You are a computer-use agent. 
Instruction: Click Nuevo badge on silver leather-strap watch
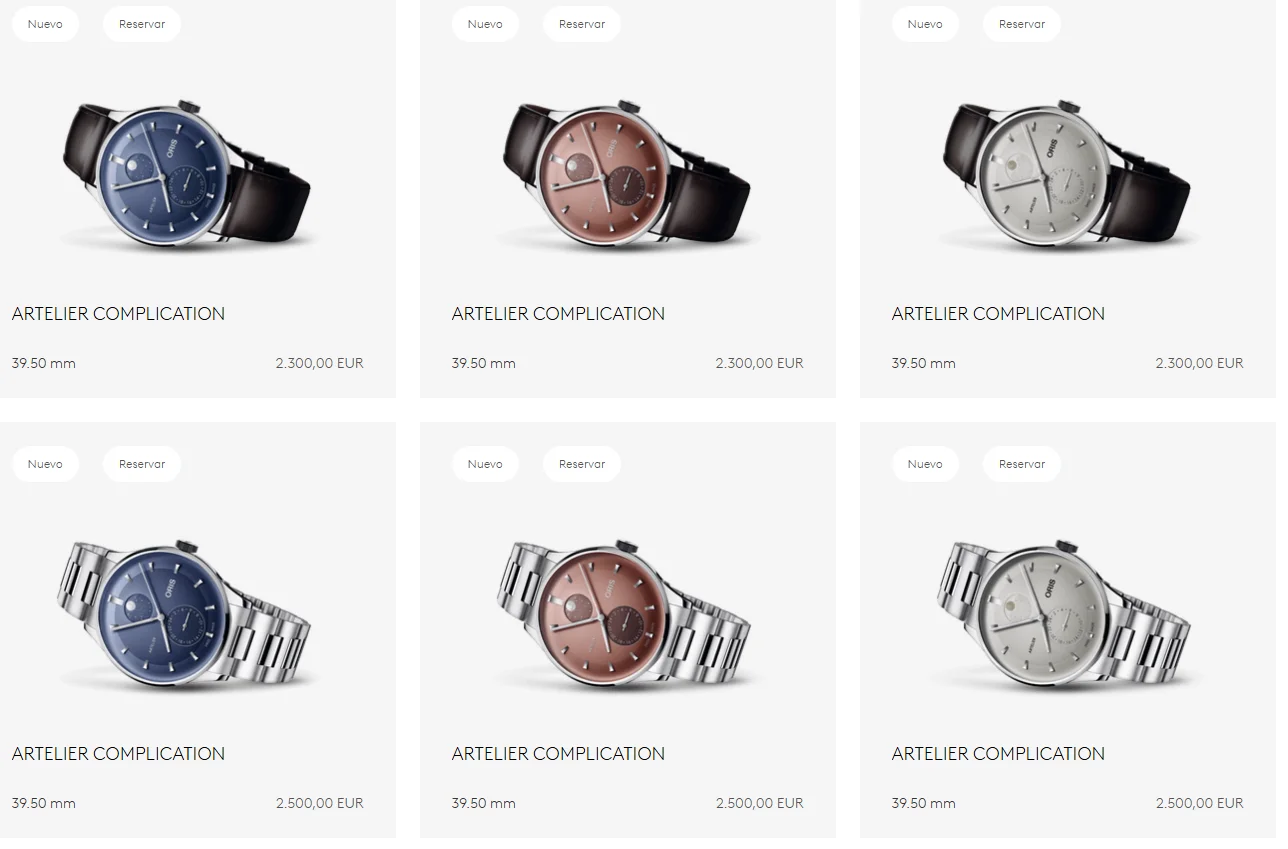[925, 24]
